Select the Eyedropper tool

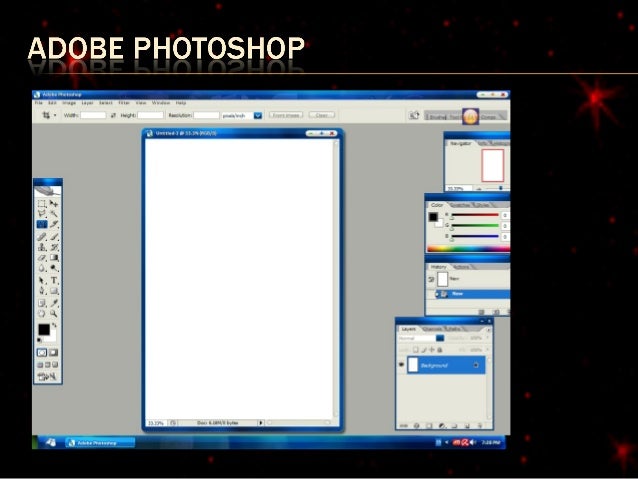54,303
